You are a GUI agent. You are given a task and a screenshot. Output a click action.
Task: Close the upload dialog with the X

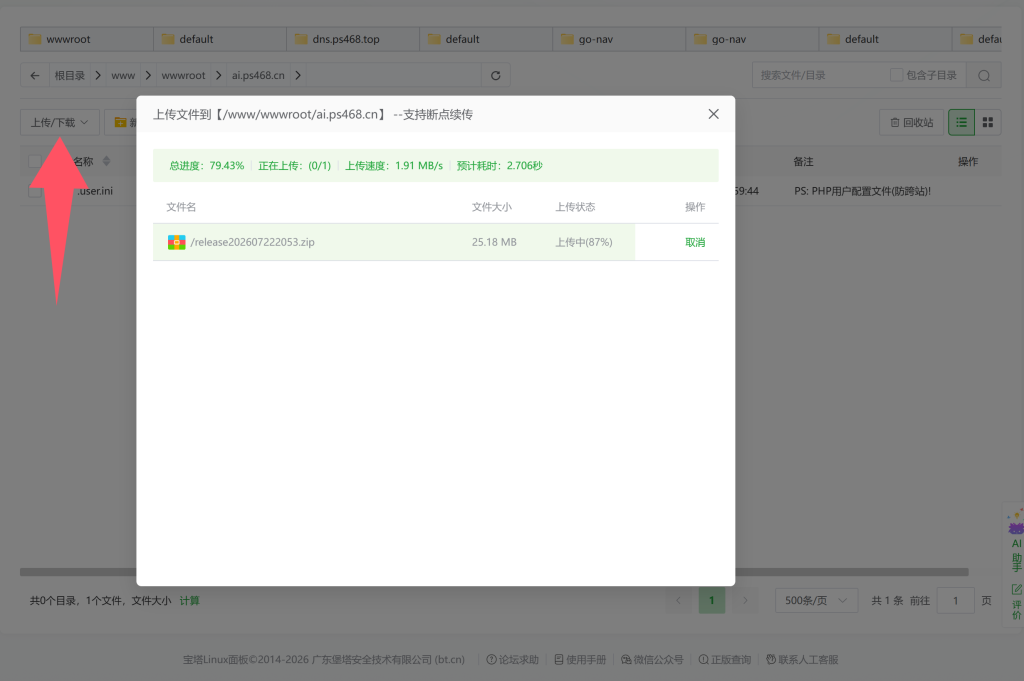713,114
